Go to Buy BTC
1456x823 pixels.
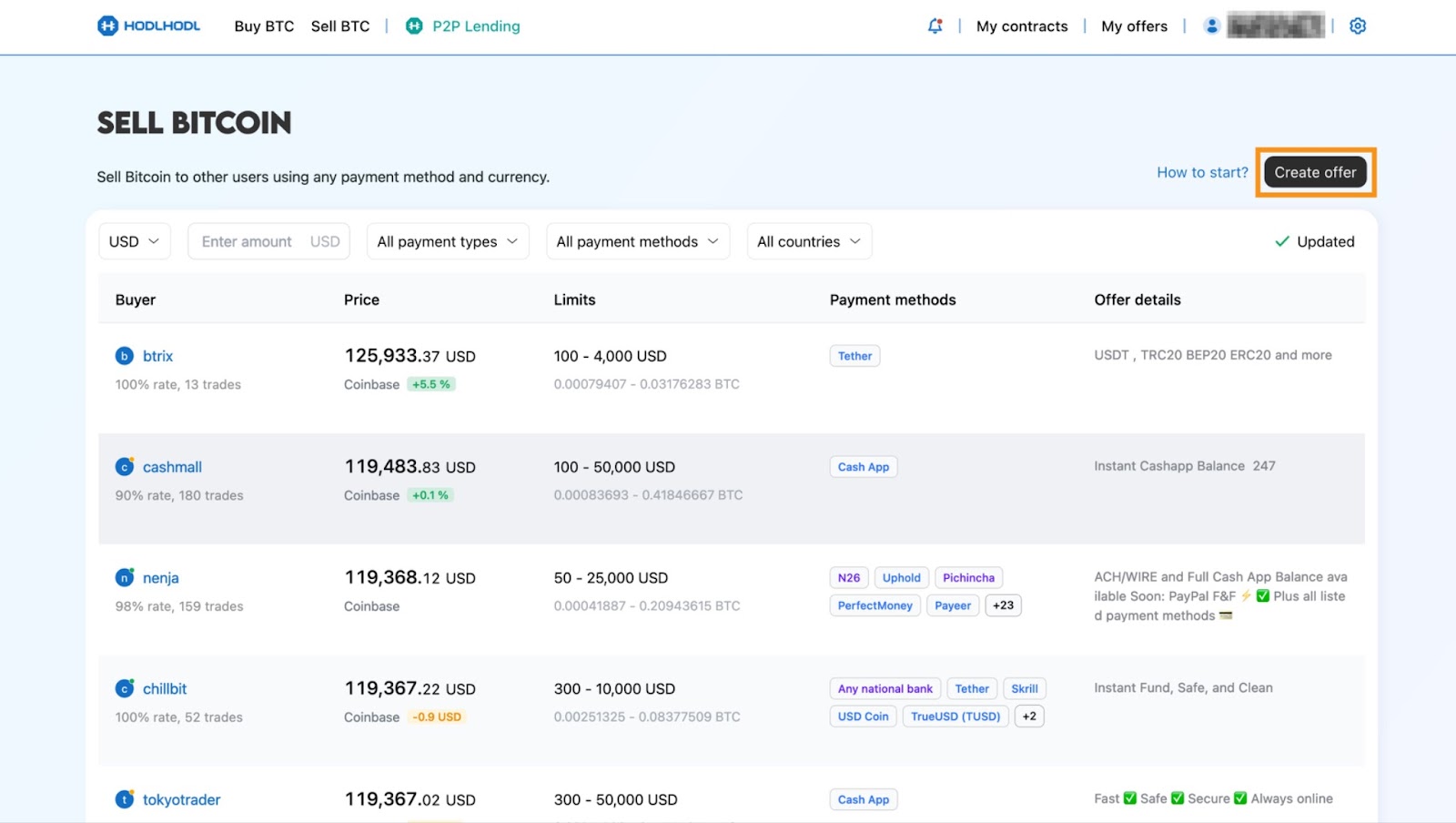pyautogui.click(x=264, y=26)
